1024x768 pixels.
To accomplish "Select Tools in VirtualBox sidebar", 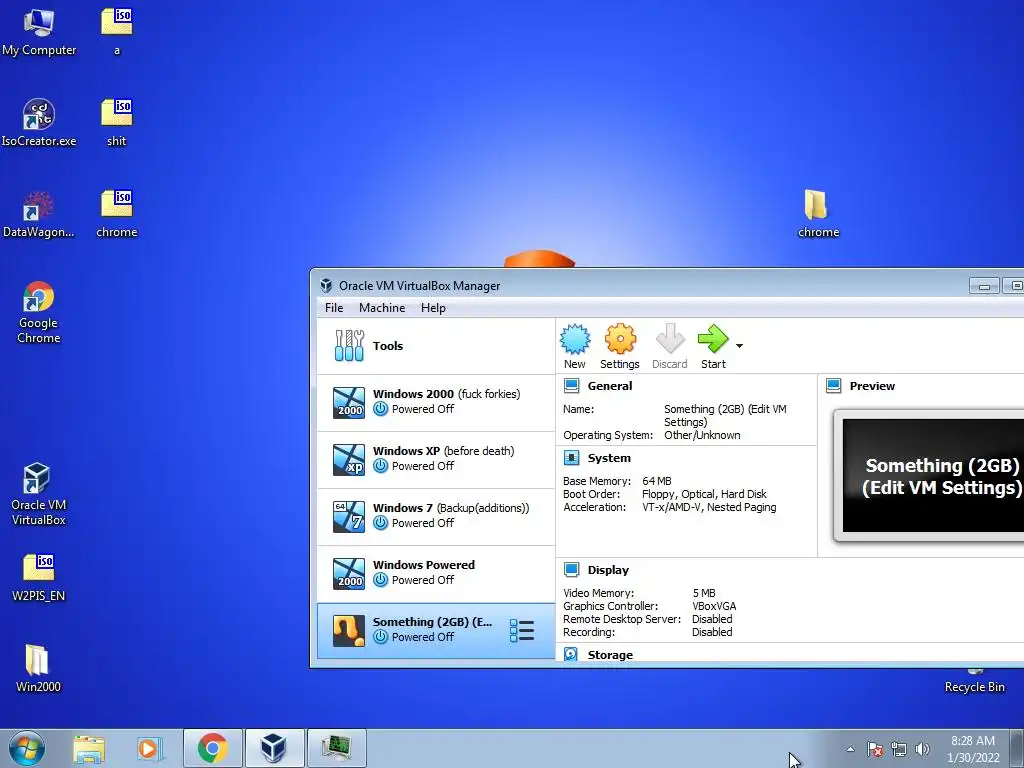I will (x=436, y=346).
